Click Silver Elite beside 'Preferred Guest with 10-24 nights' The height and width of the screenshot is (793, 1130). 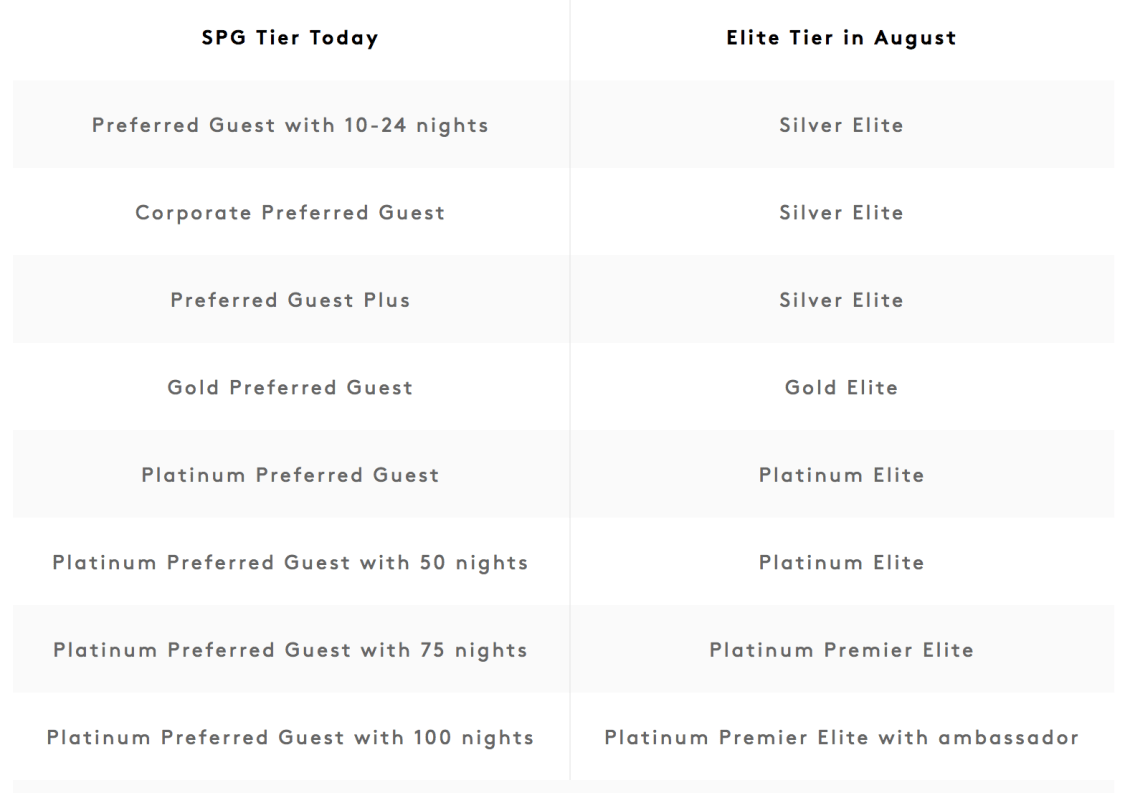coord(841,125)
